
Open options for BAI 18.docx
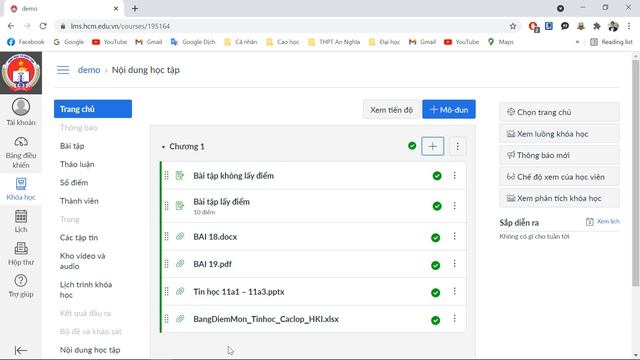click(x=454, y=236)
